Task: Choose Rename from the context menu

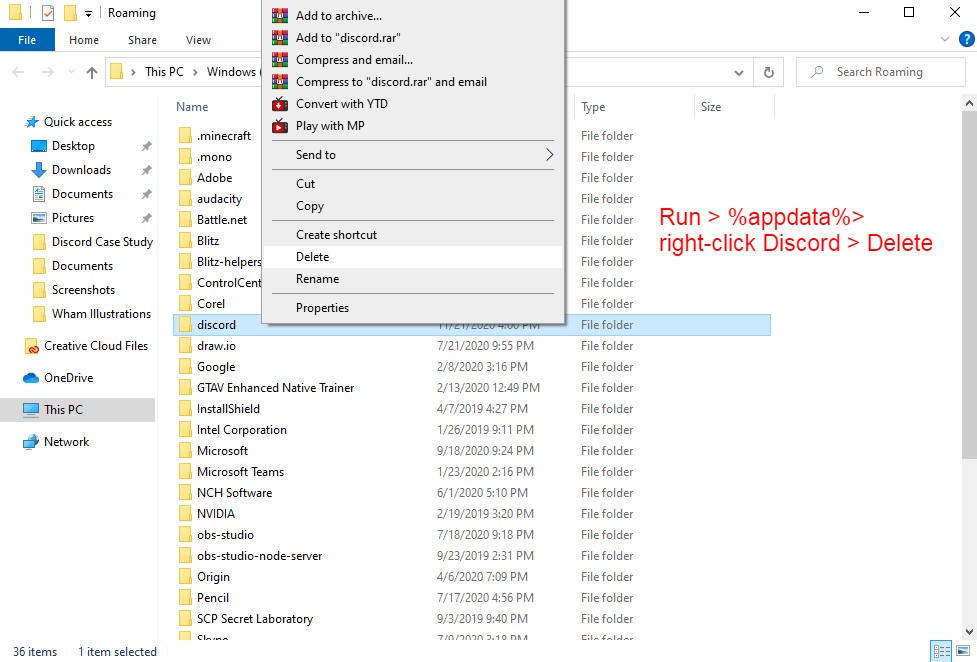Action: (x=413, y=279)
